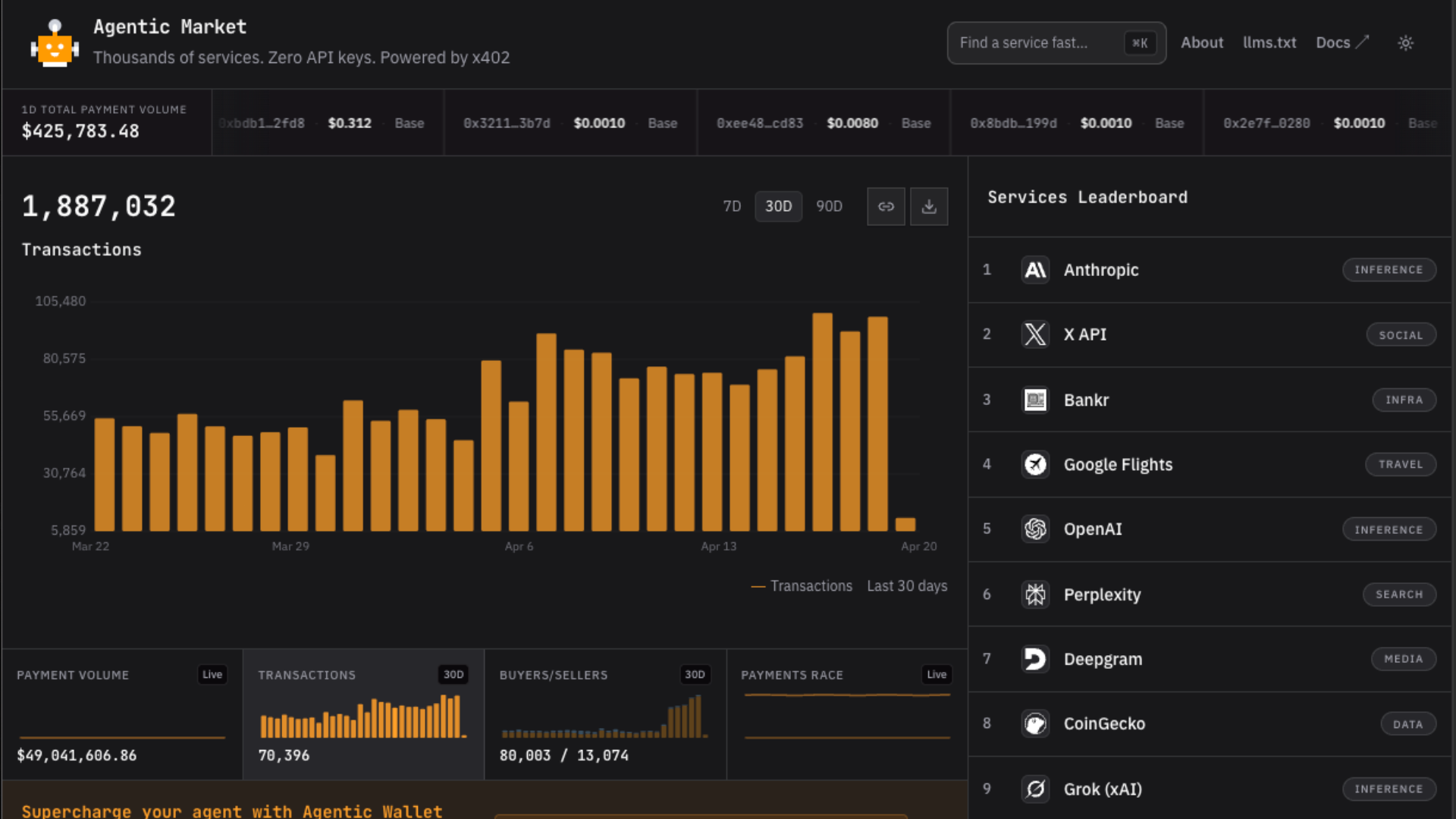Viewport: 1456px width, 819px height.
Task: Select the 90D time range
Action: [829, 206]
